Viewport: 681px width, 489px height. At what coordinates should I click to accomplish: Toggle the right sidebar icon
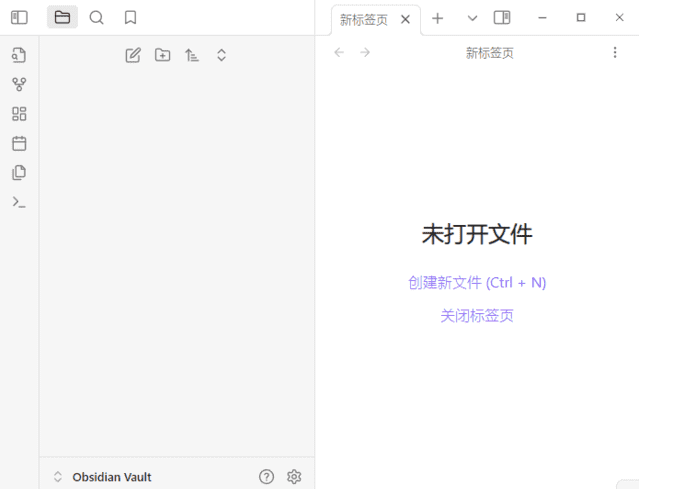click(x=502, y=18)
